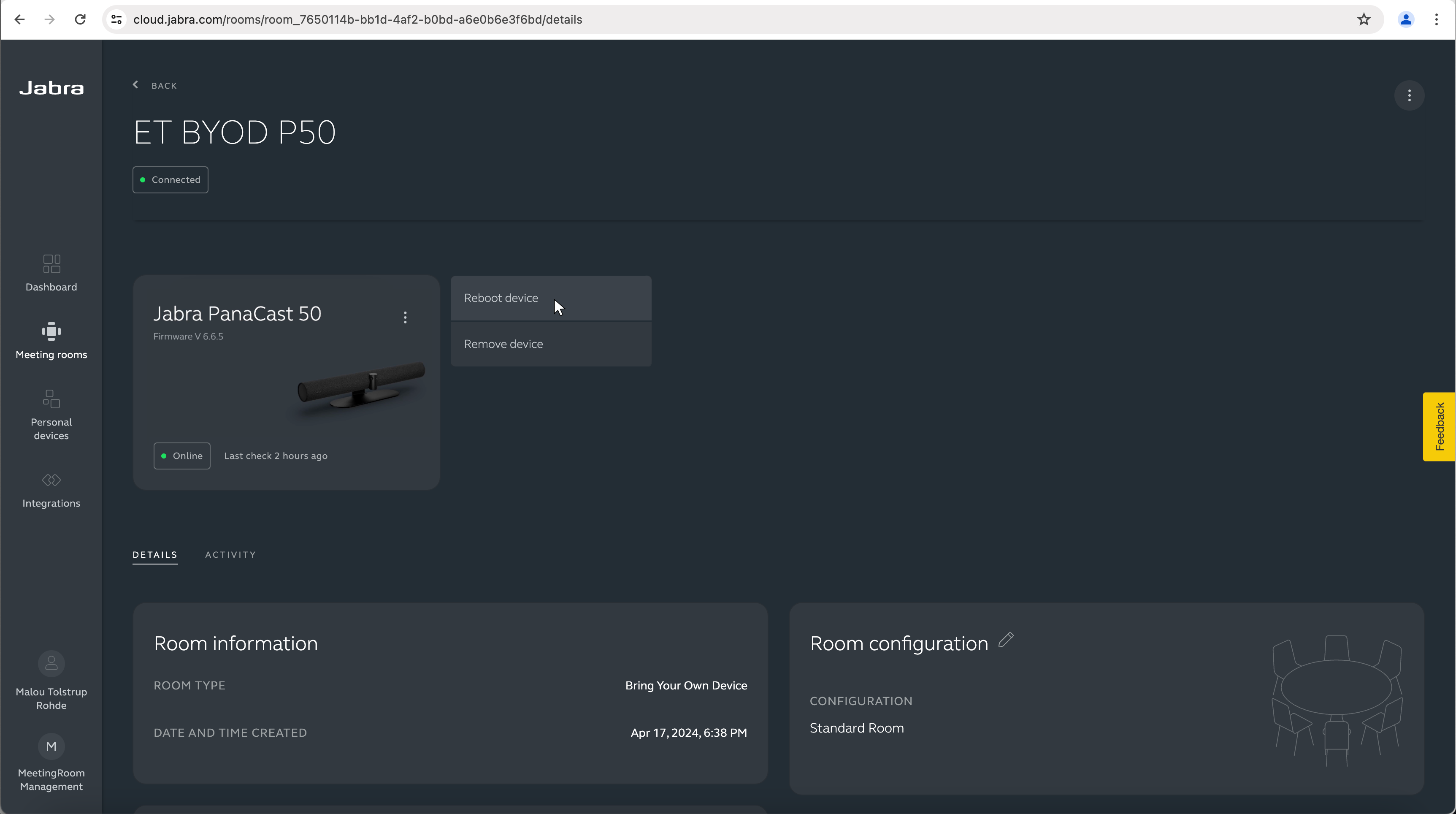
Task: Switch to the ACTIVITY tab
Action: coord(230,554)
